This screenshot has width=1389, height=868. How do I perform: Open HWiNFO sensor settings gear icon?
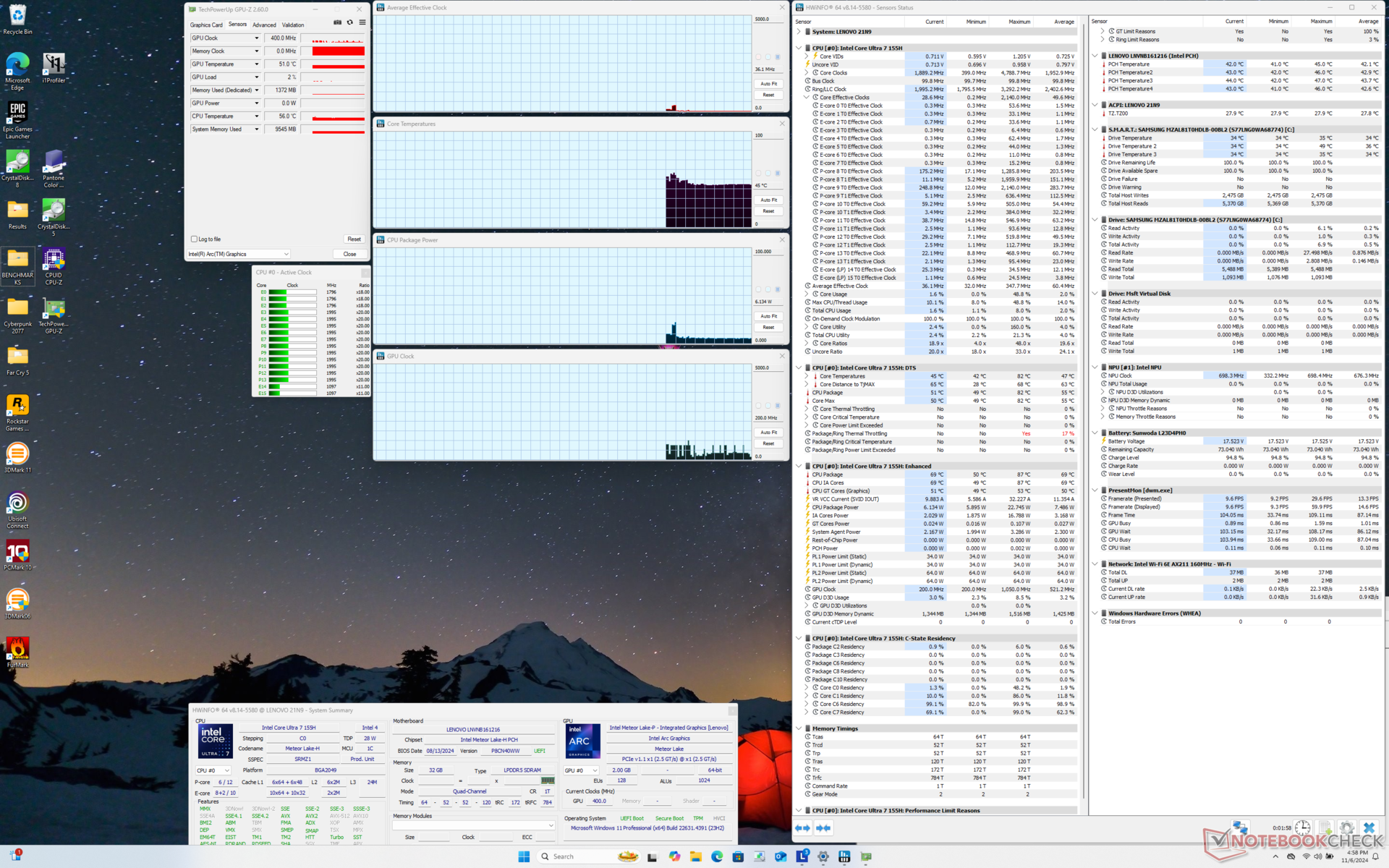click(1347, 828)
